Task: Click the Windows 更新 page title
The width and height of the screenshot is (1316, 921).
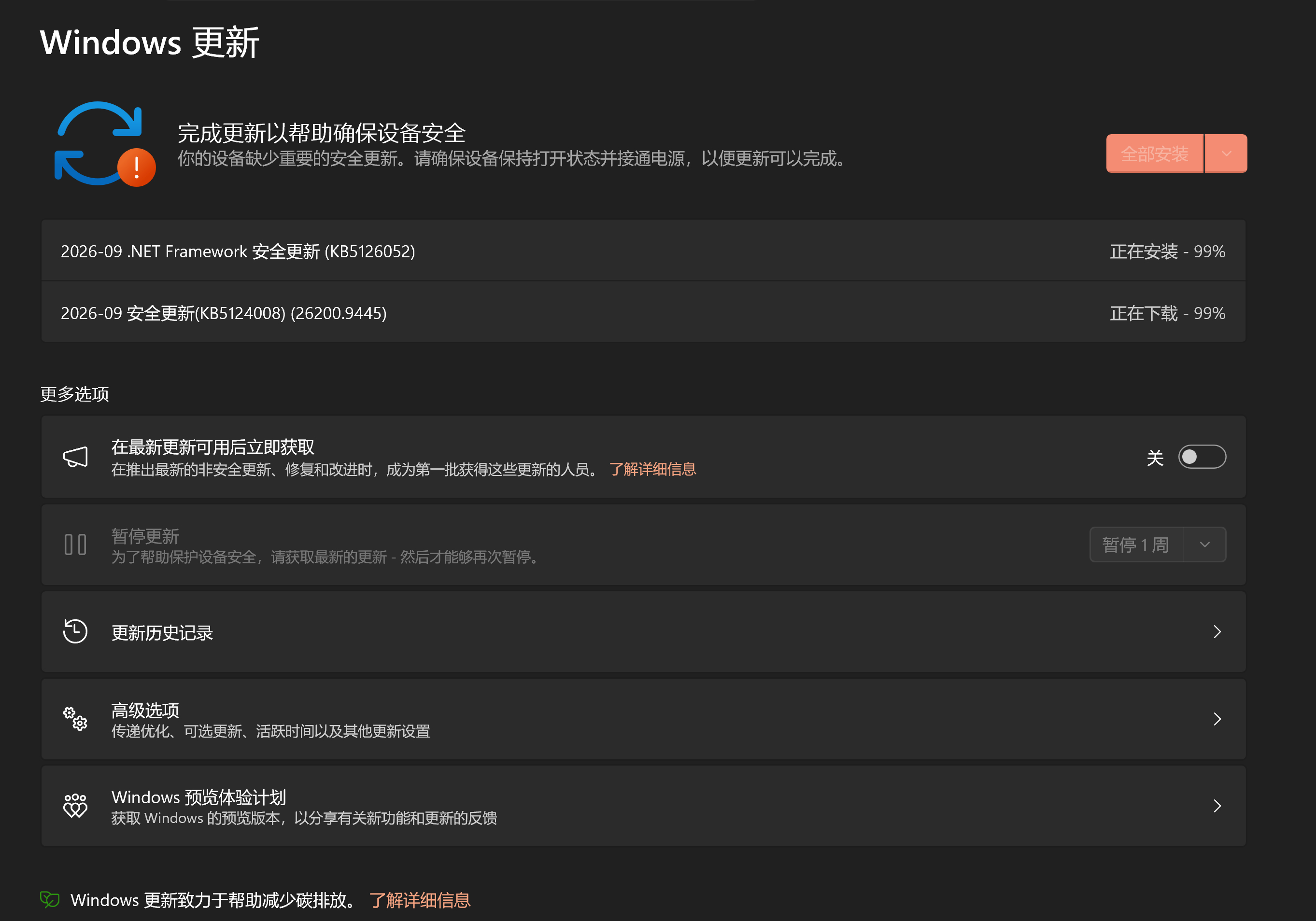Action: [150, 42]
